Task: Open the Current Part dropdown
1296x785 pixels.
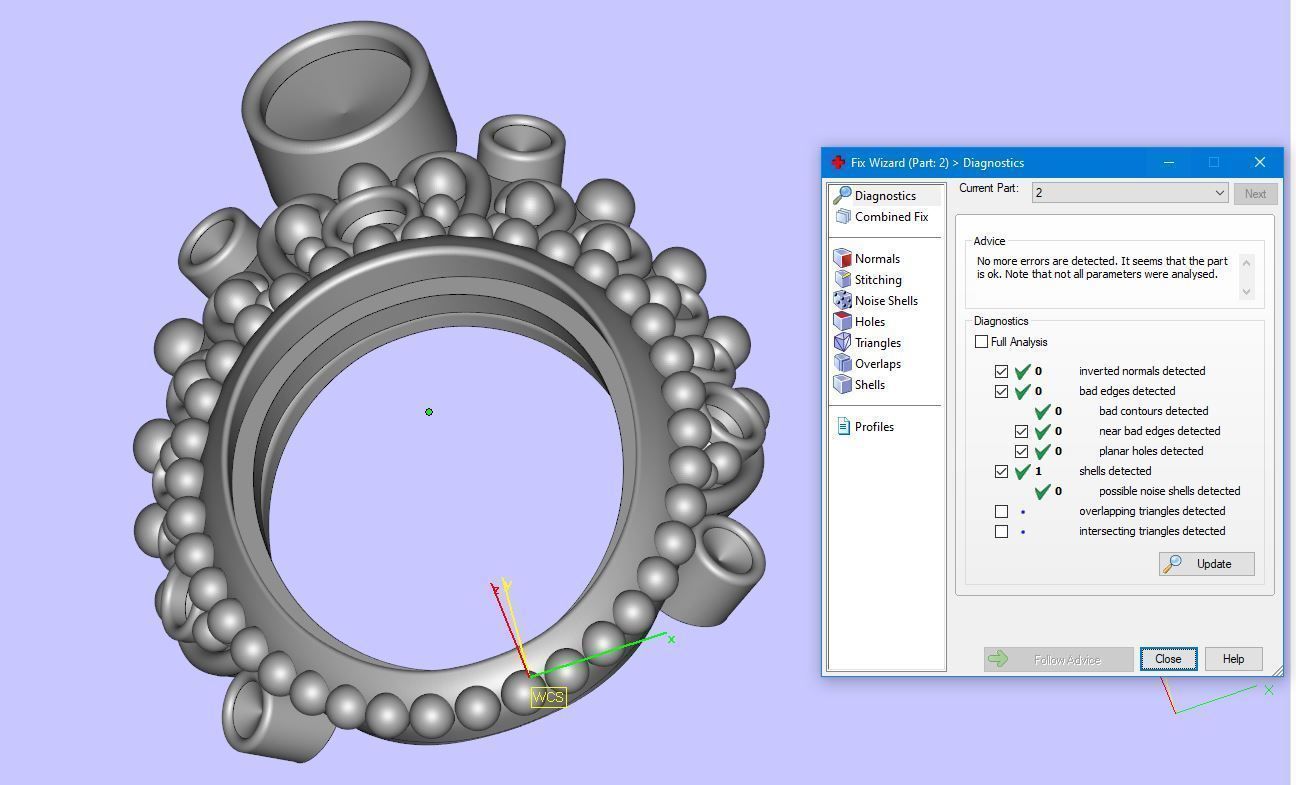Action: click(1130, 192)
